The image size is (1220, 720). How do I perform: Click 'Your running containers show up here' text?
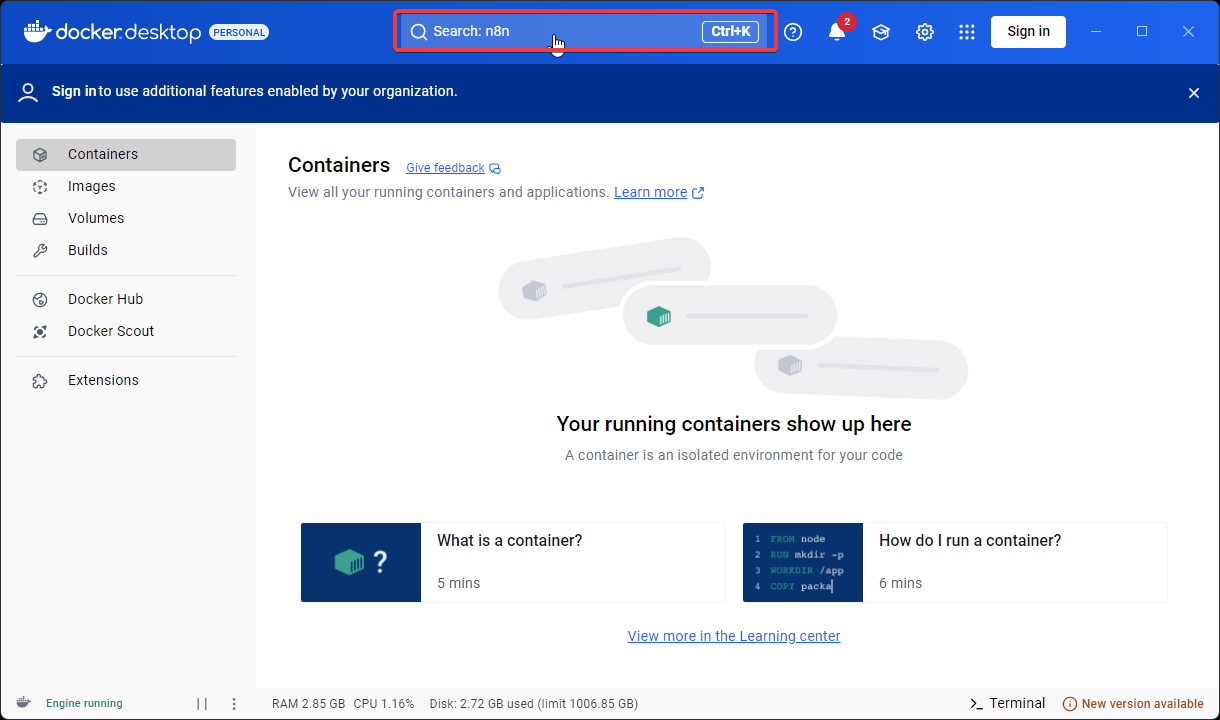[734, 424]
